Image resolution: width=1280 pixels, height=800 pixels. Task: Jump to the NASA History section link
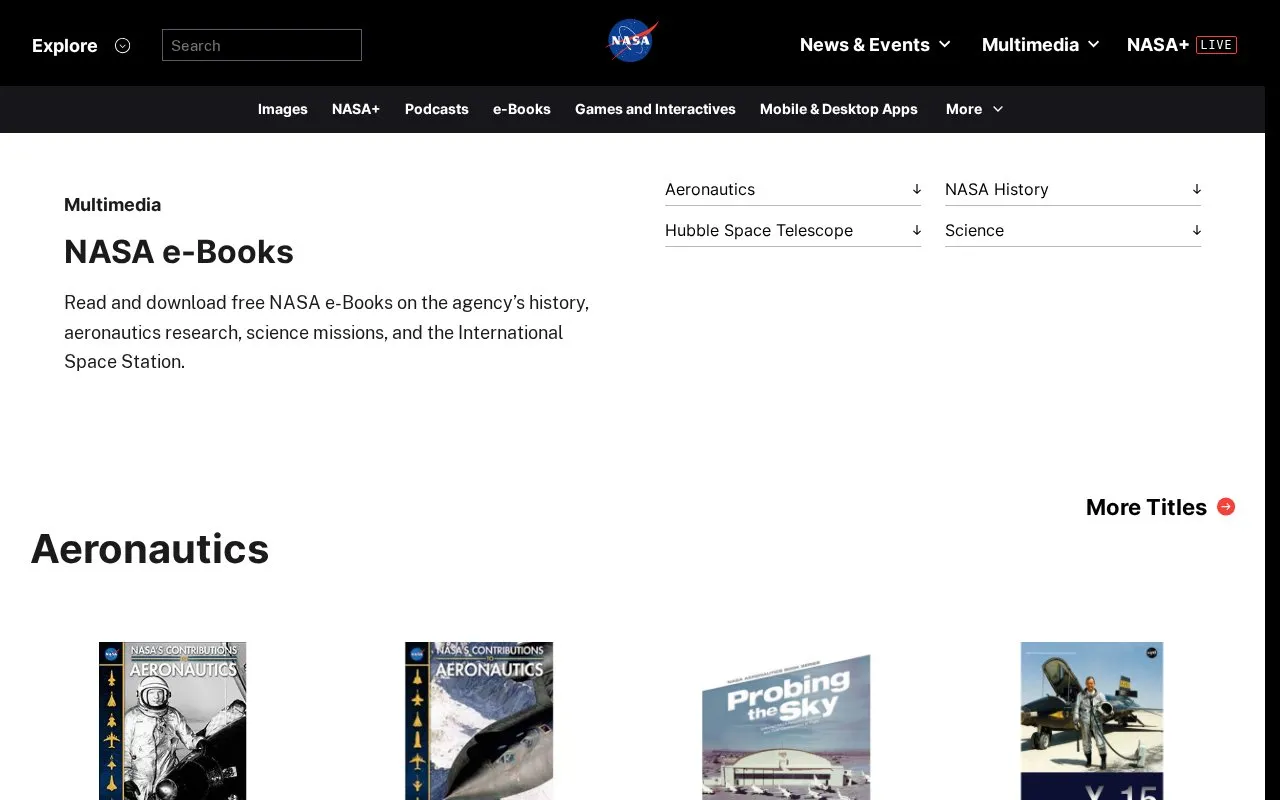tap(1073, 189)
